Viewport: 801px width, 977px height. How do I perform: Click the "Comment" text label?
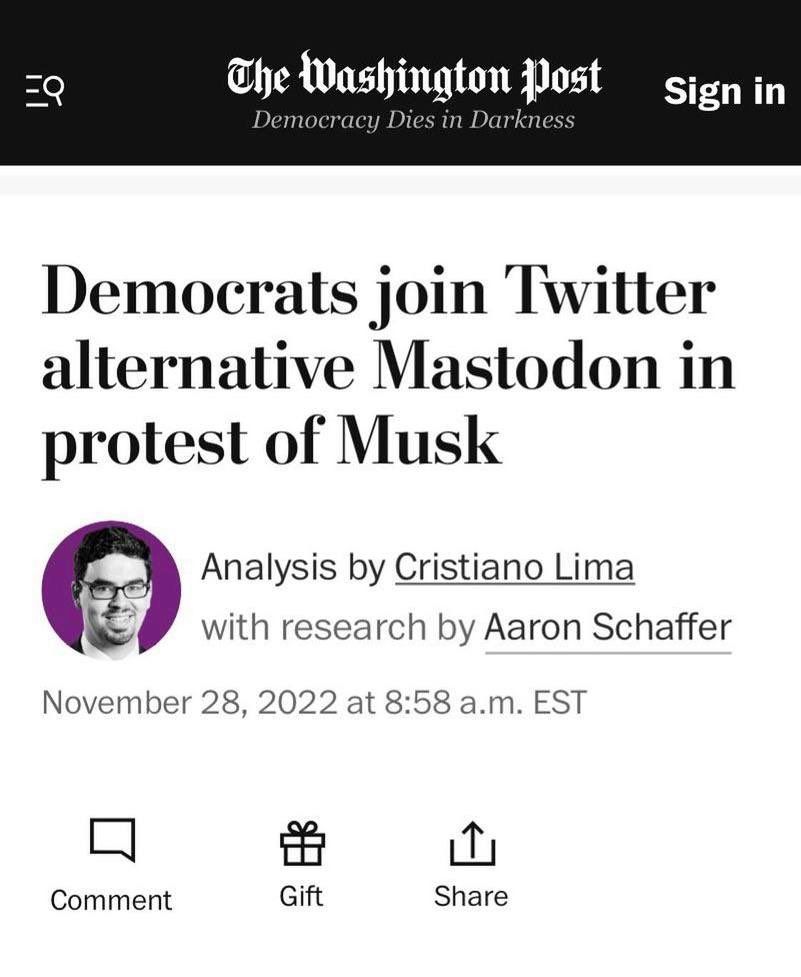click(x=111, y=900)
